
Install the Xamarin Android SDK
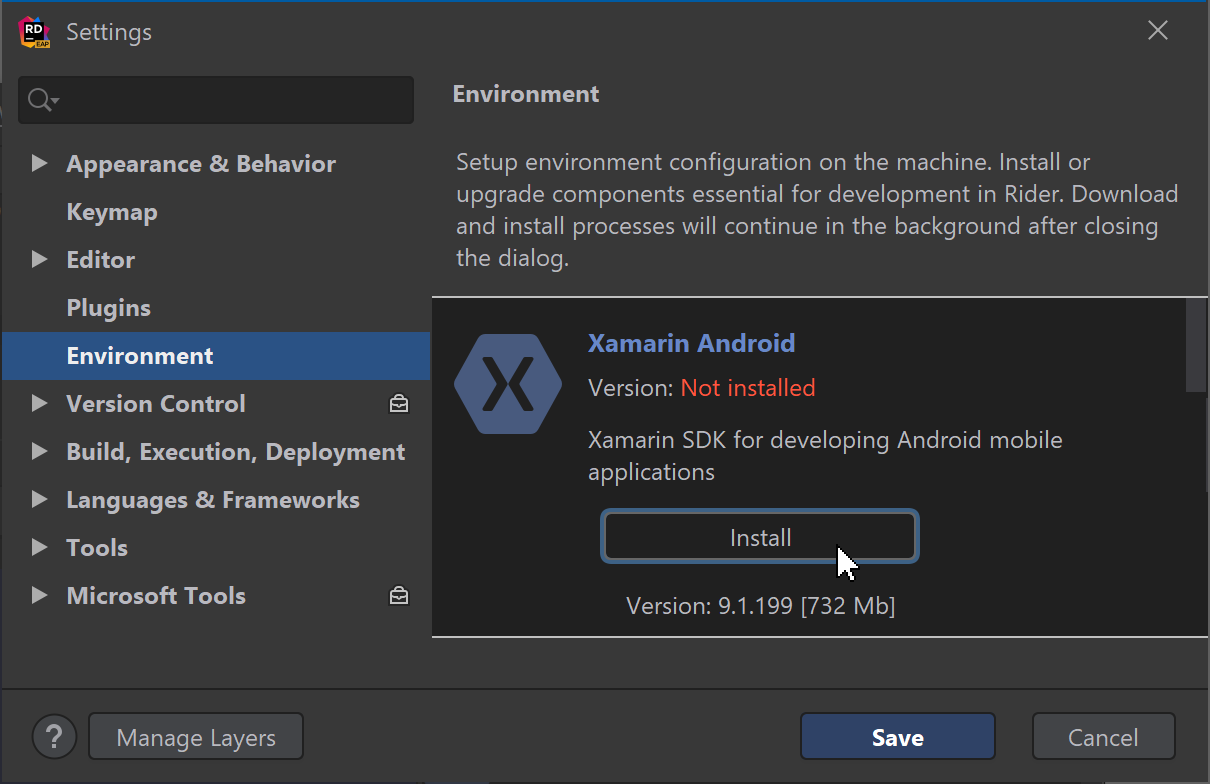coord(759,537)
